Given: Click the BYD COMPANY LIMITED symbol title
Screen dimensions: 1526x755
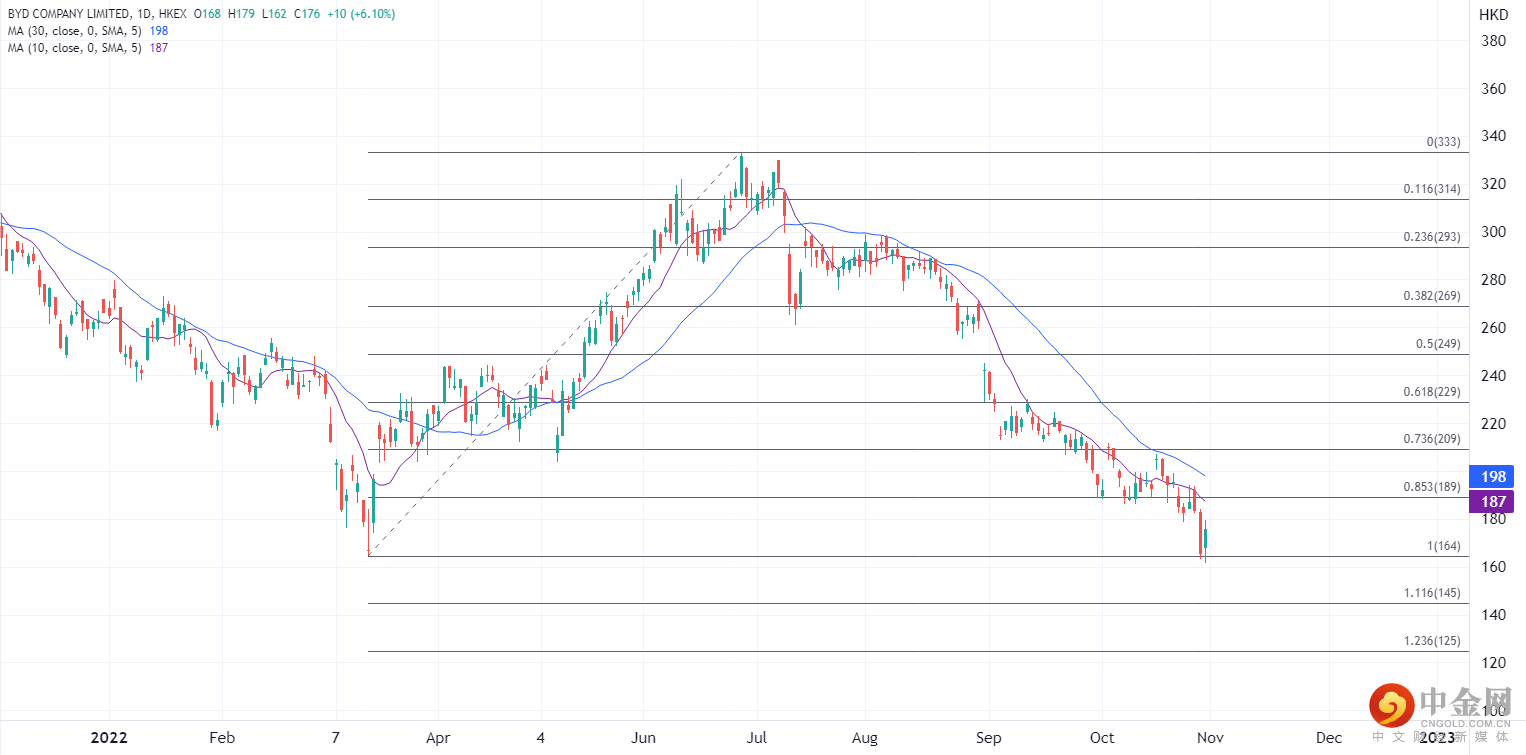Looking at the screenshot, I should tap(68, 14).
